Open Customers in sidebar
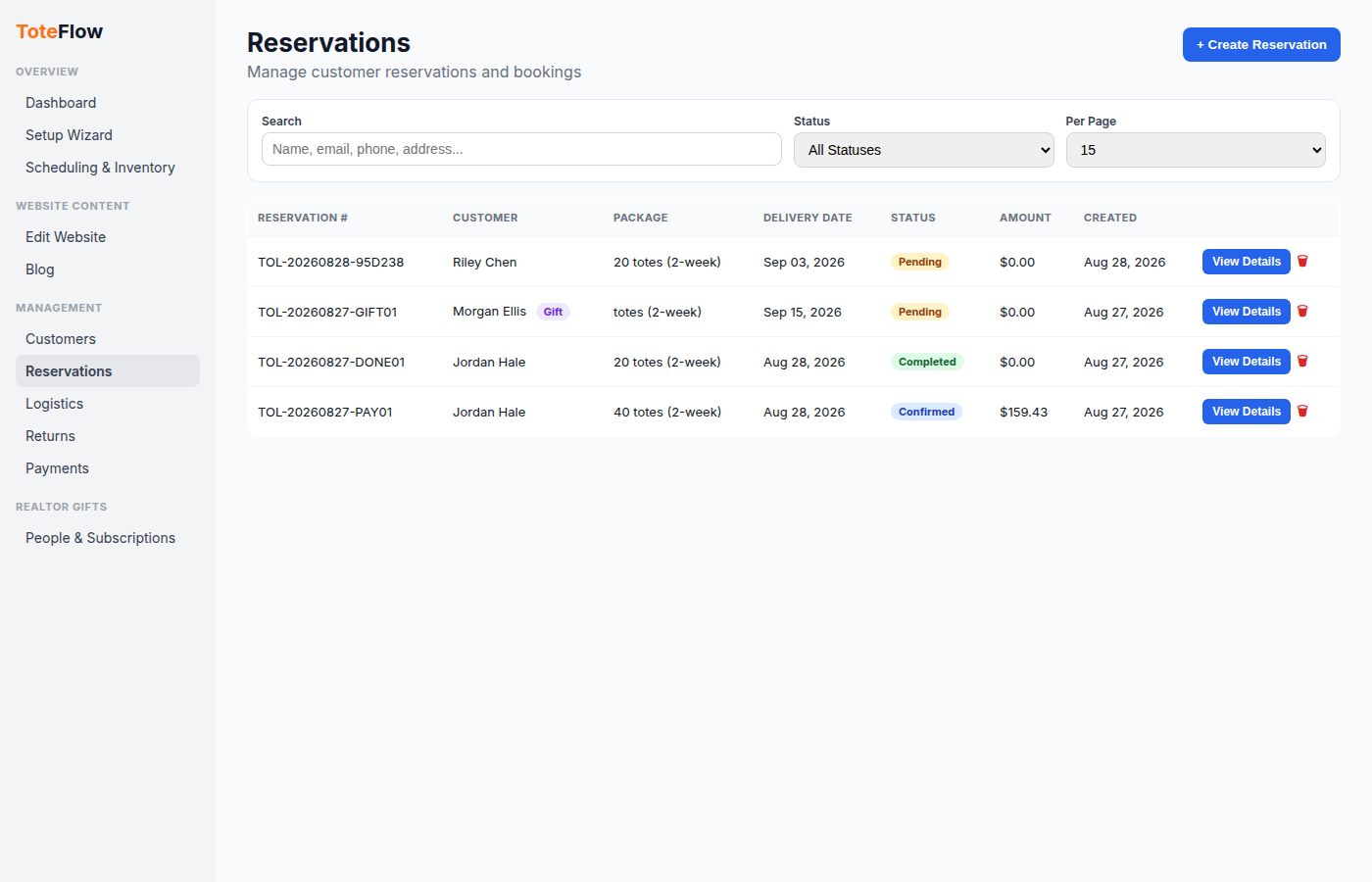This screenshot has width=1372, height=882. pyautogui.click(x=108, y=339)
